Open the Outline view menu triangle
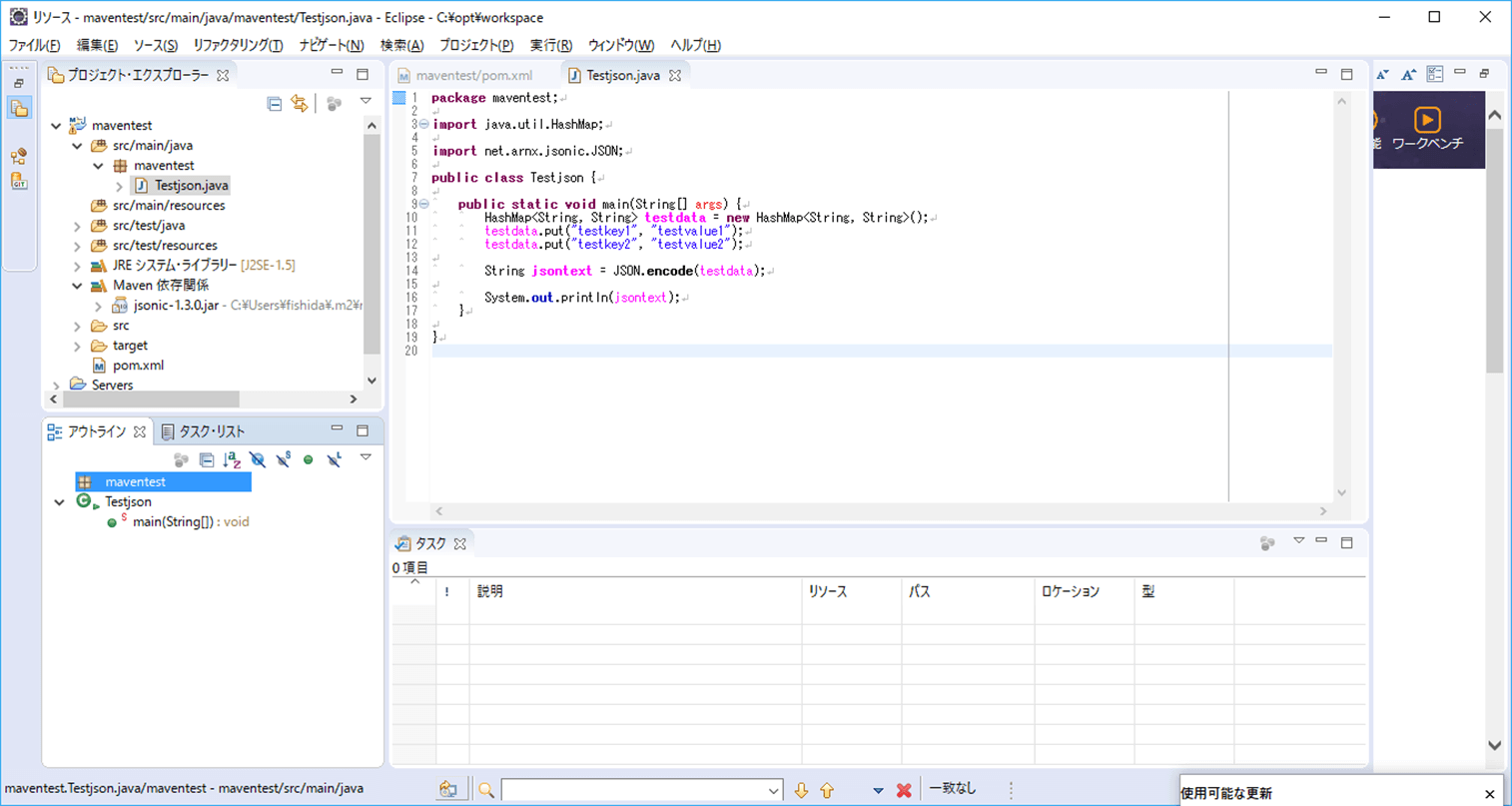This screenshot has width=1512, height=806. pyautogui.click(x=366, y=457)
